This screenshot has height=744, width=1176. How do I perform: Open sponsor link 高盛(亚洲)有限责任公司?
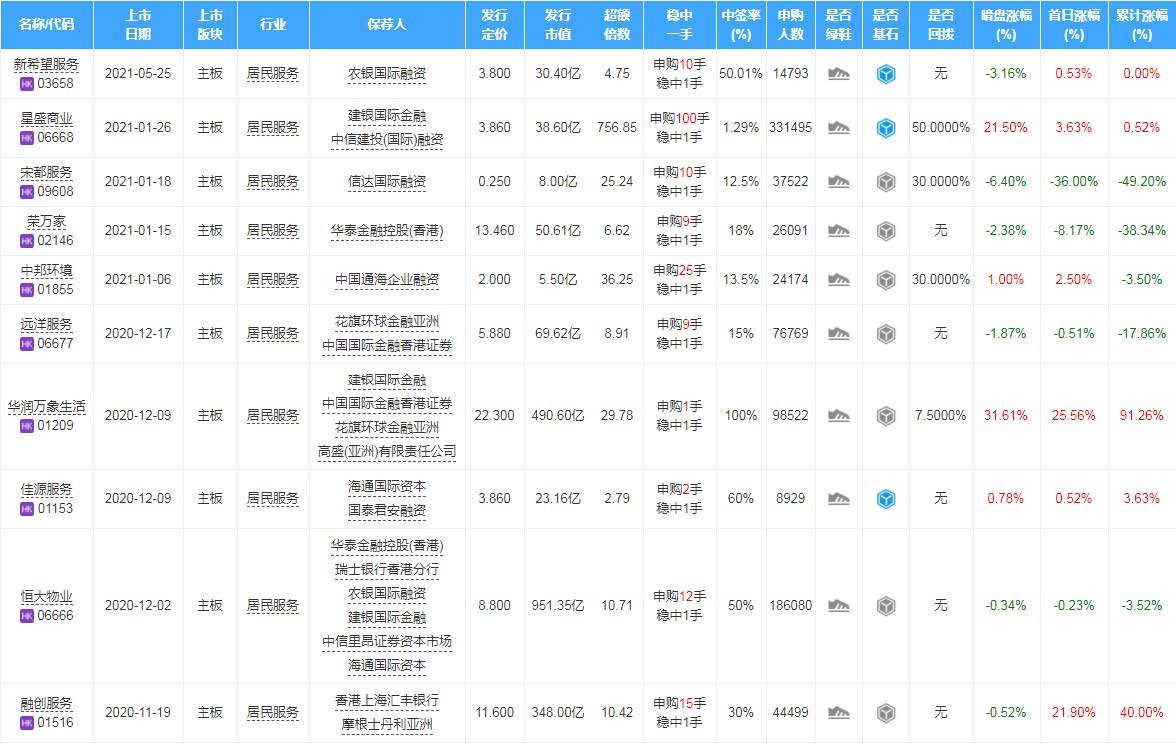pos(386,452)
